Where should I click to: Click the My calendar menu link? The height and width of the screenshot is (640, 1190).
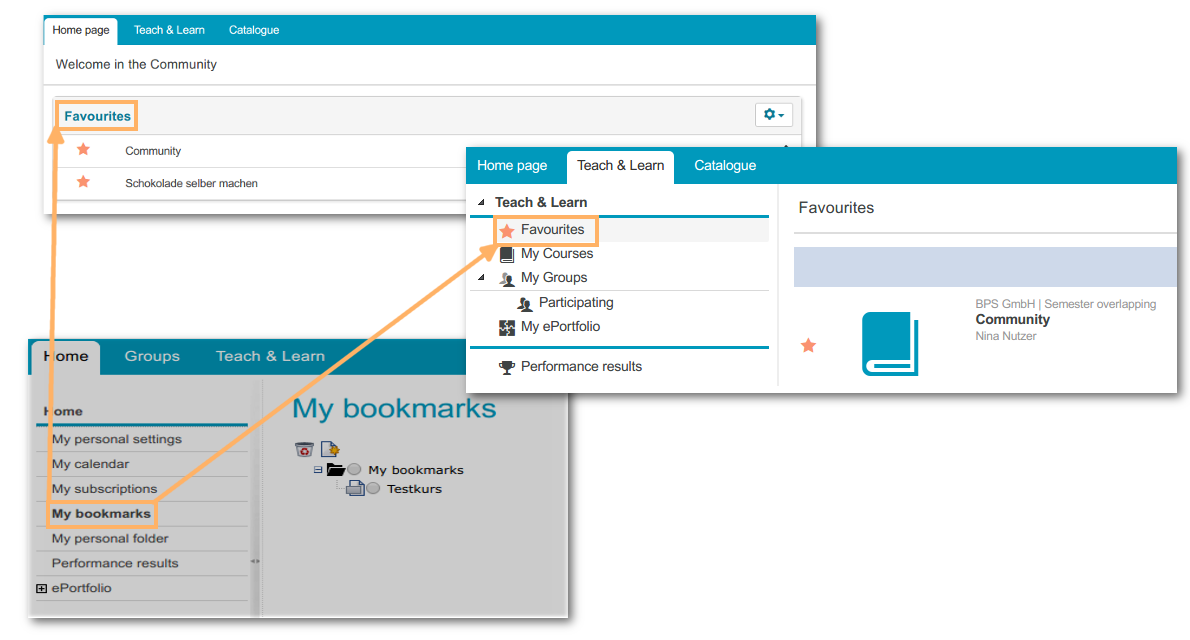tap(90, 464)
